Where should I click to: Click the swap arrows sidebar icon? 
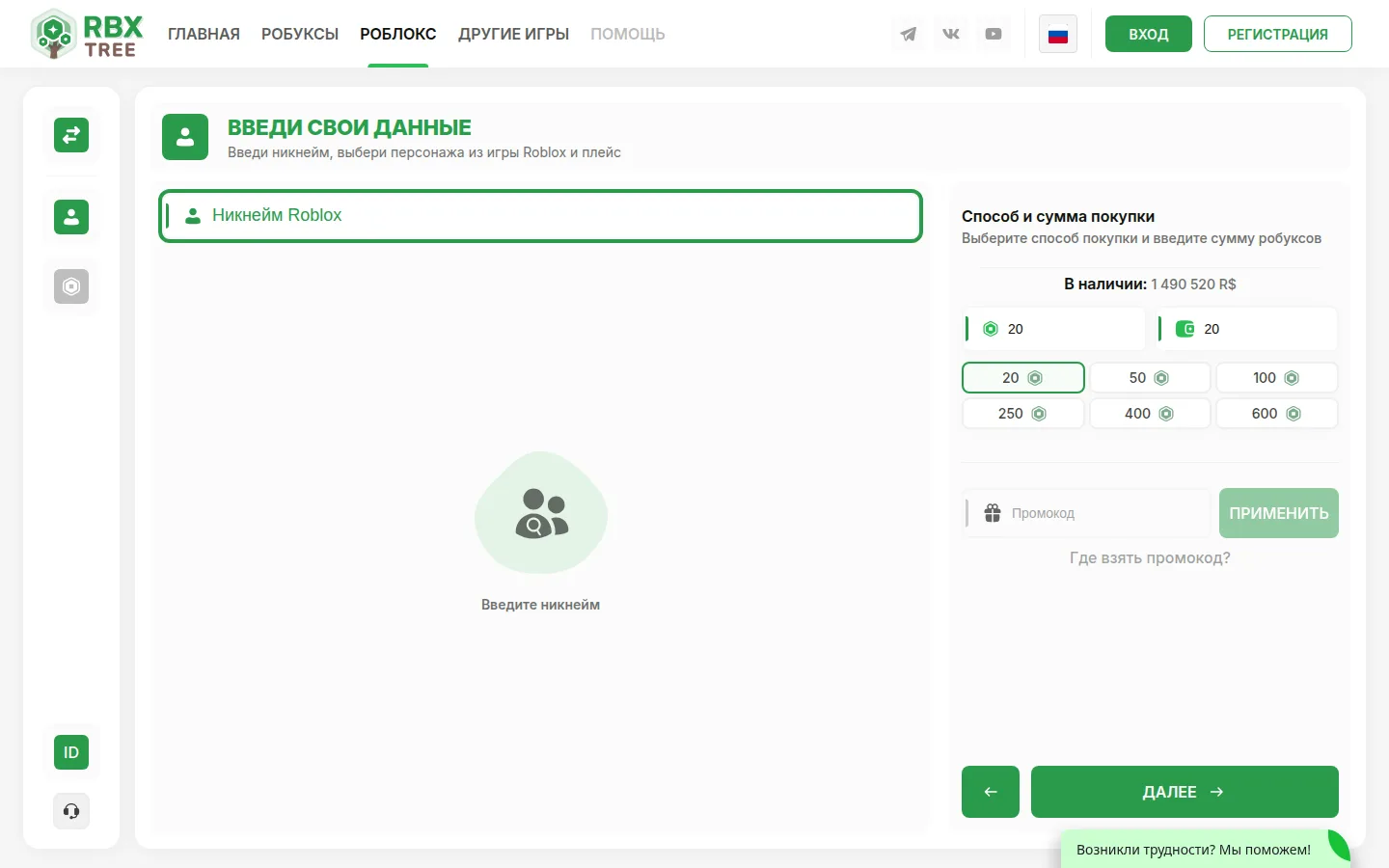[x=71, y=135]
